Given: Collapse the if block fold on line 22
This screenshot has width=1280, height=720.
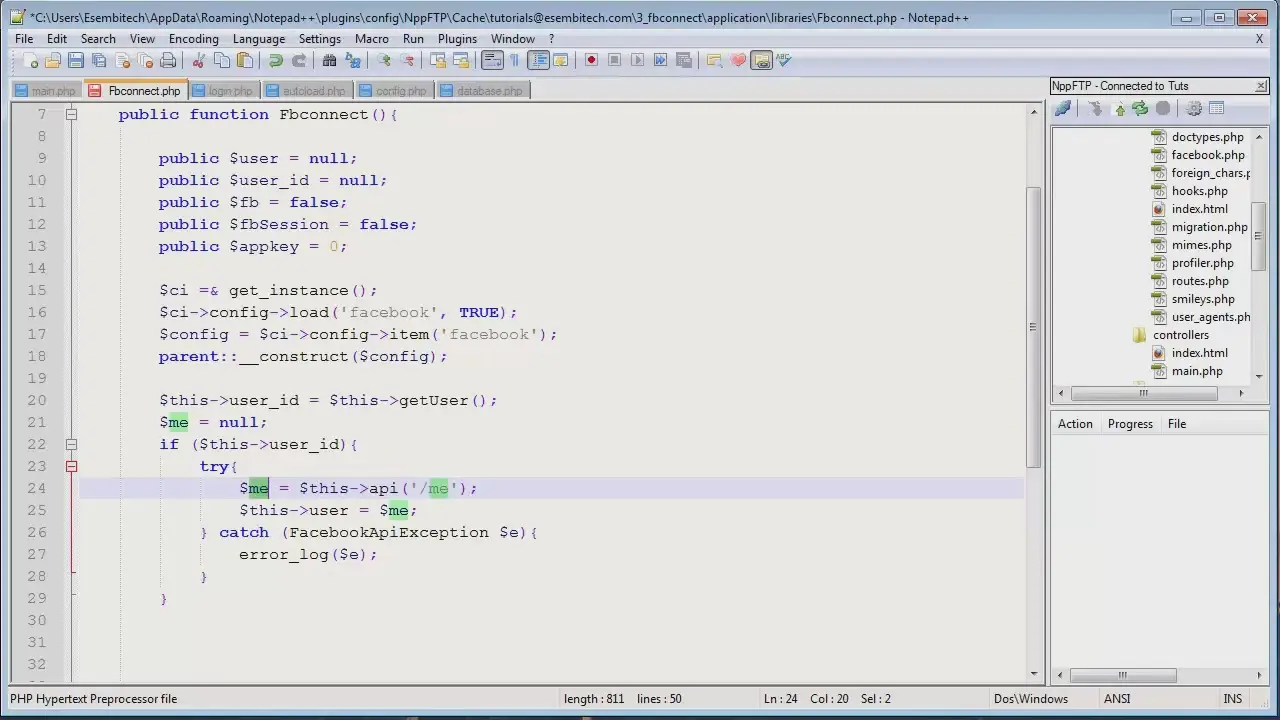Looking at the screenshot, I should click(x=71, y=444).
